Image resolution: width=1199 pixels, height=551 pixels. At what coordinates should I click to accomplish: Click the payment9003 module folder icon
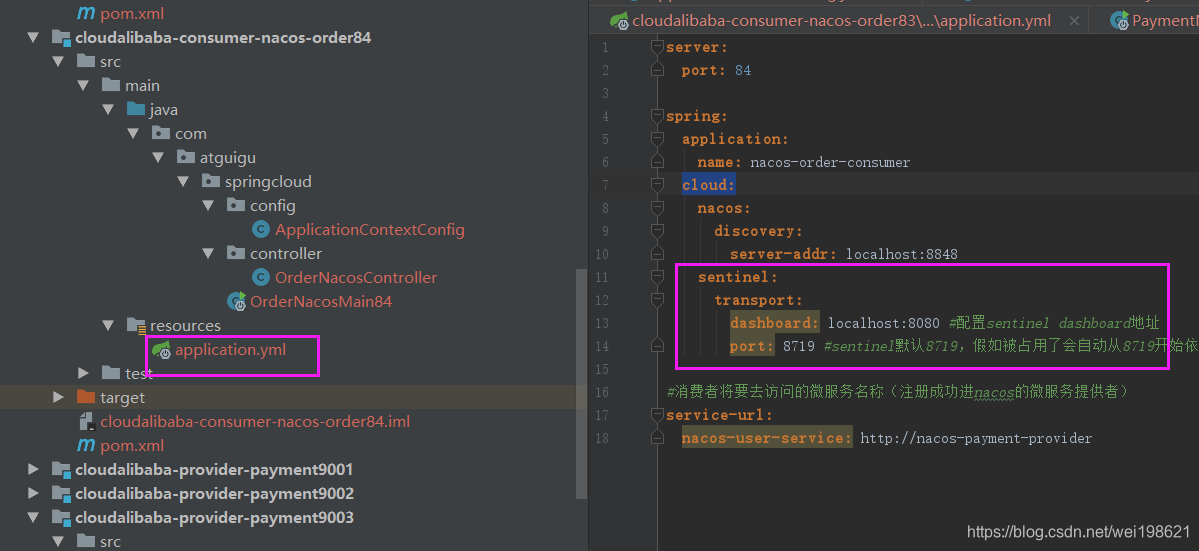point(61,517)
